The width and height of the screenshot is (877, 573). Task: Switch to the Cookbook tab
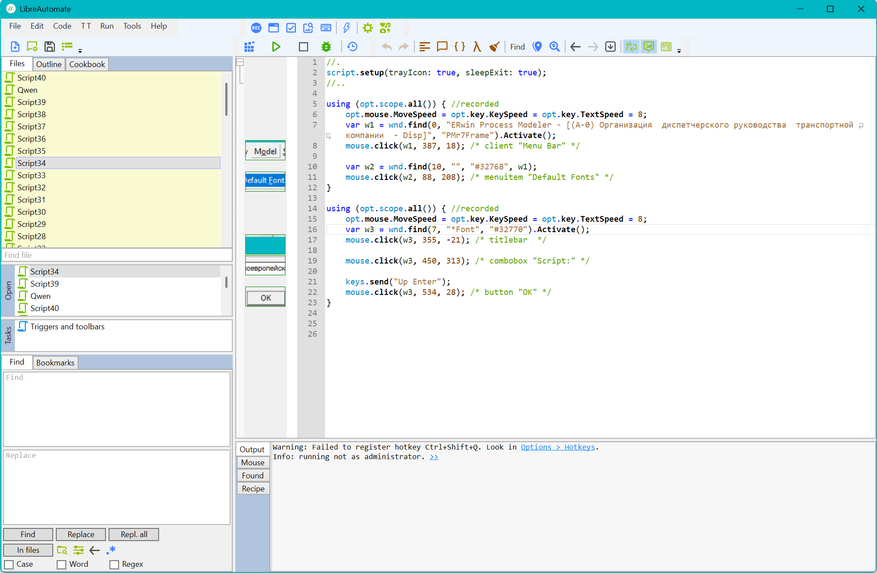coord(87,64)
